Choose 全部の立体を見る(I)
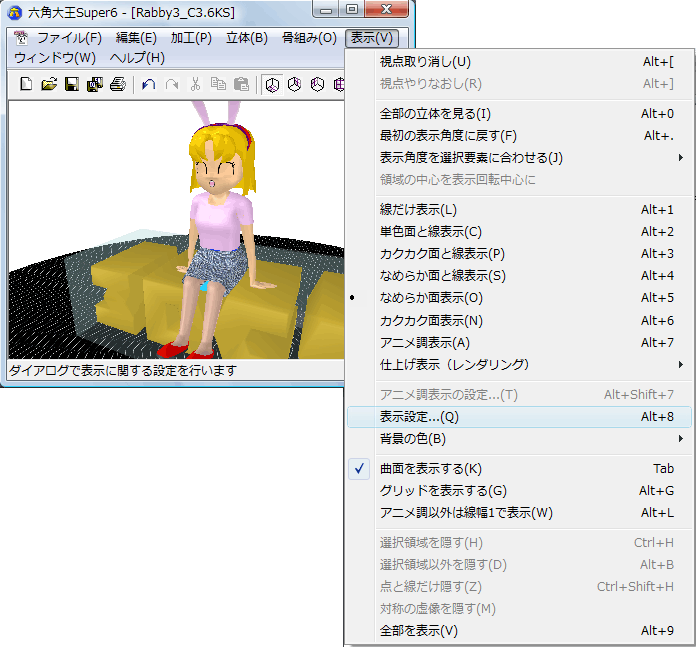 519,114
